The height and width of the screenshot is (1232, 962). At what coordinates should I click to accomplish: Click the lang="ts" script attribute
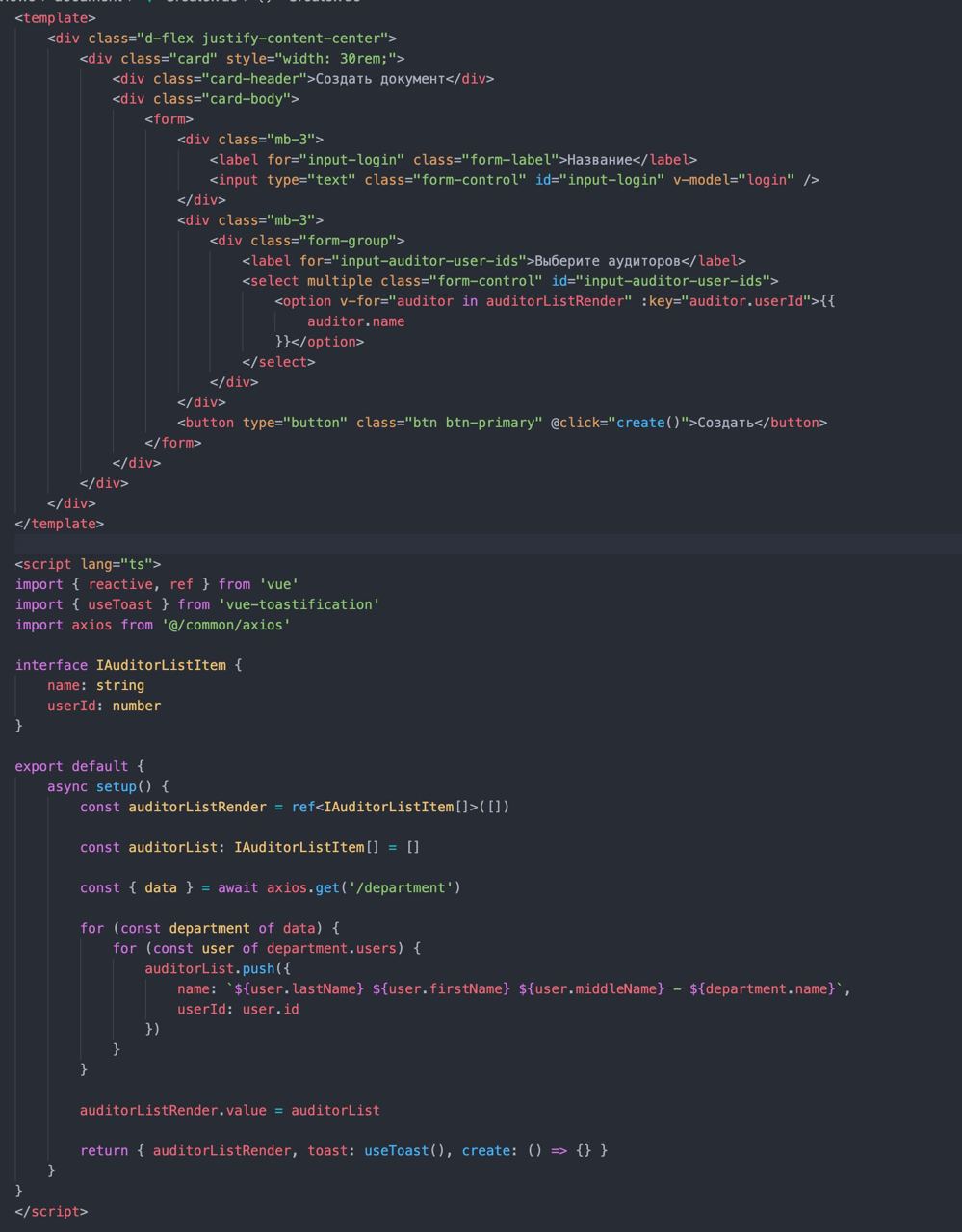pyautogui.click(x=117, y=564)
